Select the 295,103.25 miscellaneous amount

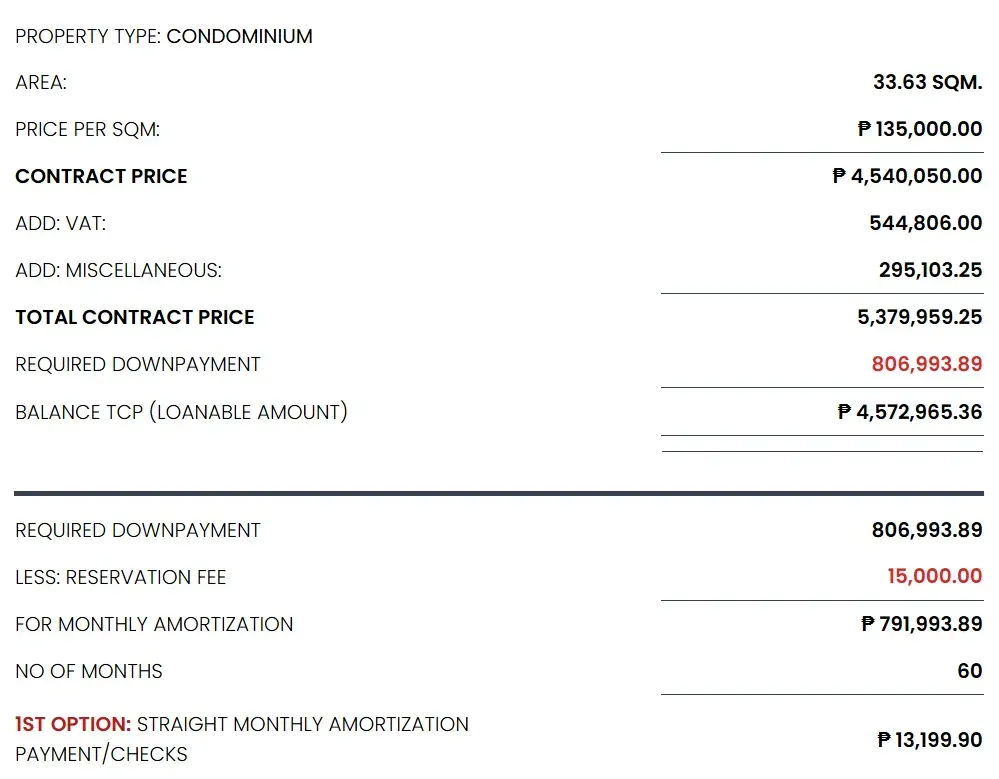930,270
